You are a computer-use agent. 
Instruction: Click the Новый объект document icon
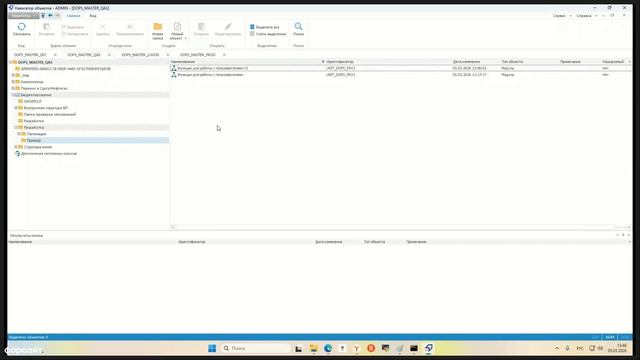(x=177, y=27)
